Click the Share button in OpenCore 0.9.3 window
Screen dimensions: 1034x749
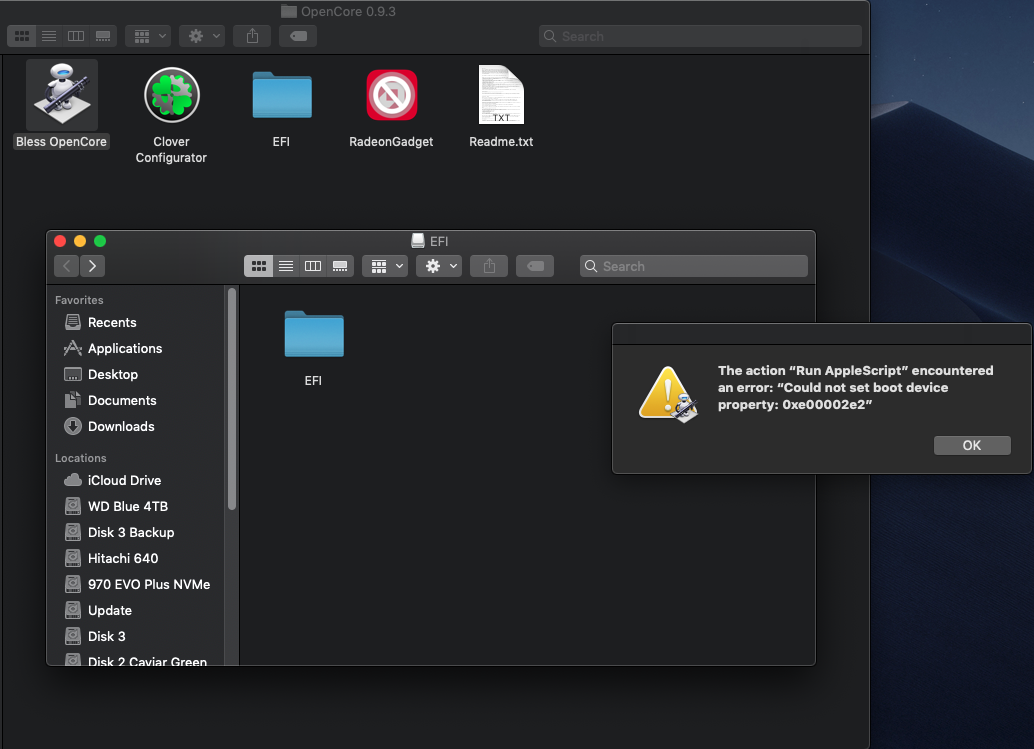point(253,36)
